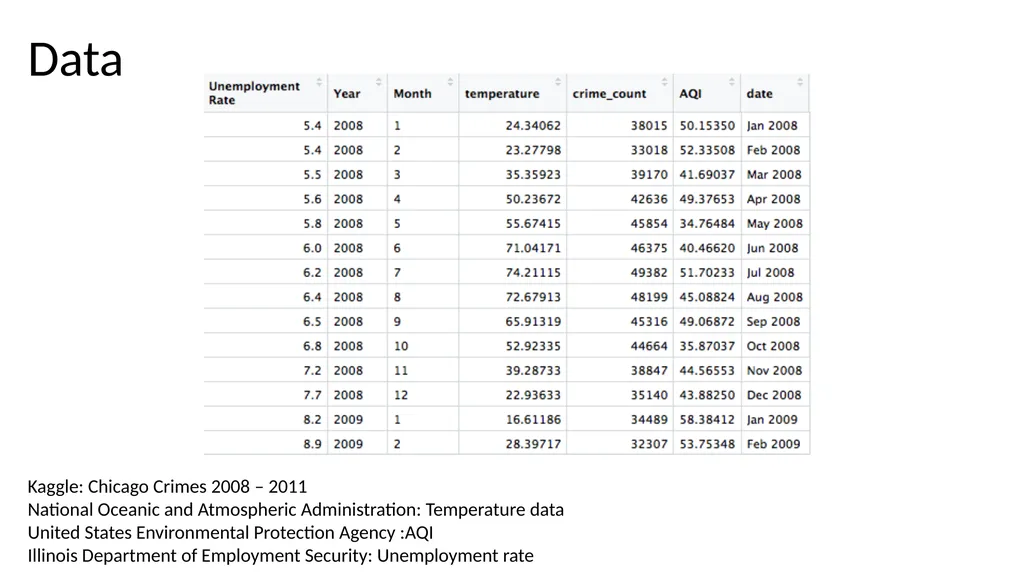Click temperature value 74.21115
Viewport: 1024px width, 575px height.
(x=533, y=272)
